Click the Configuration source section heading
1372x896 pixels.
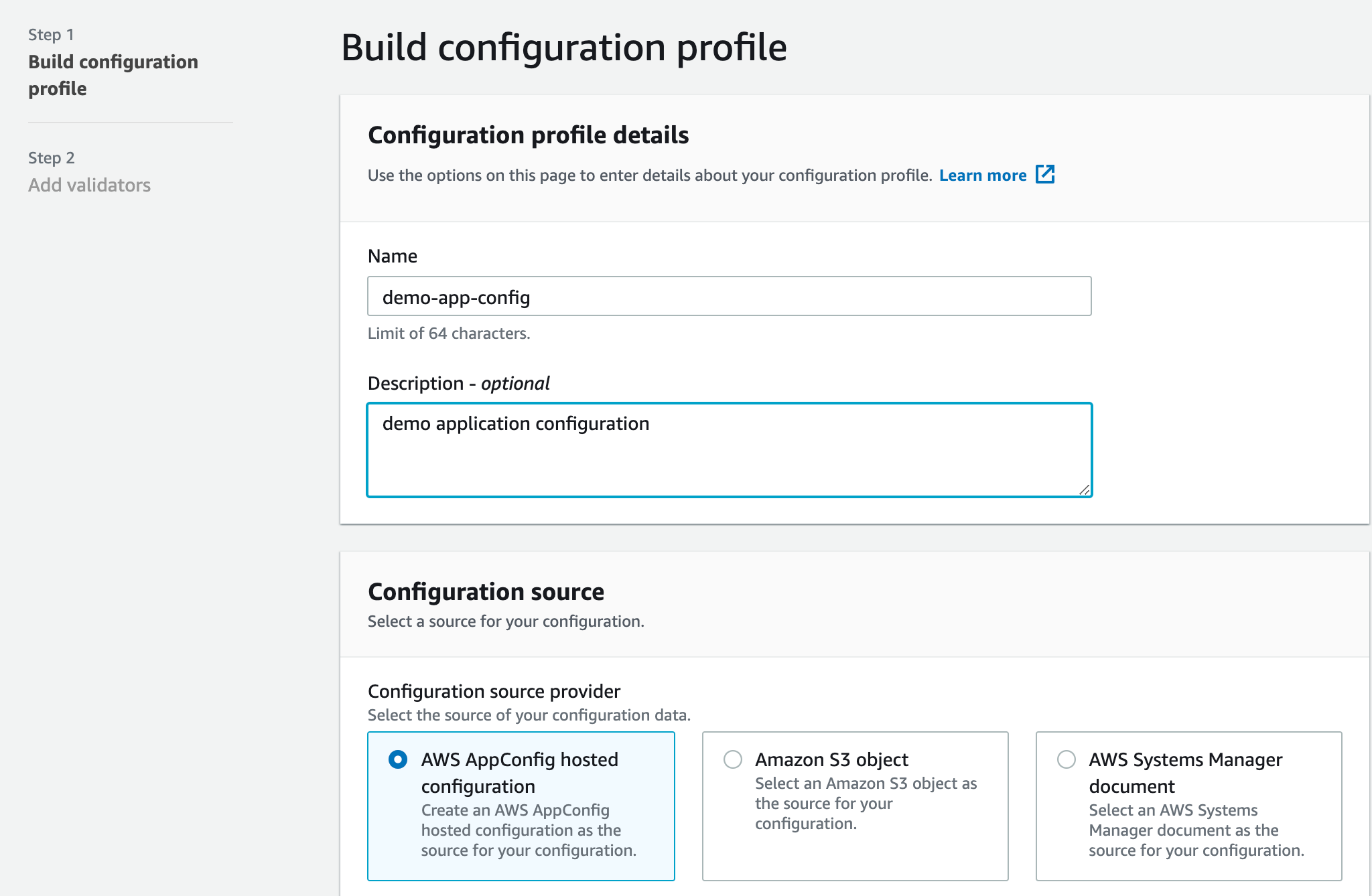[x=486, y=592]
